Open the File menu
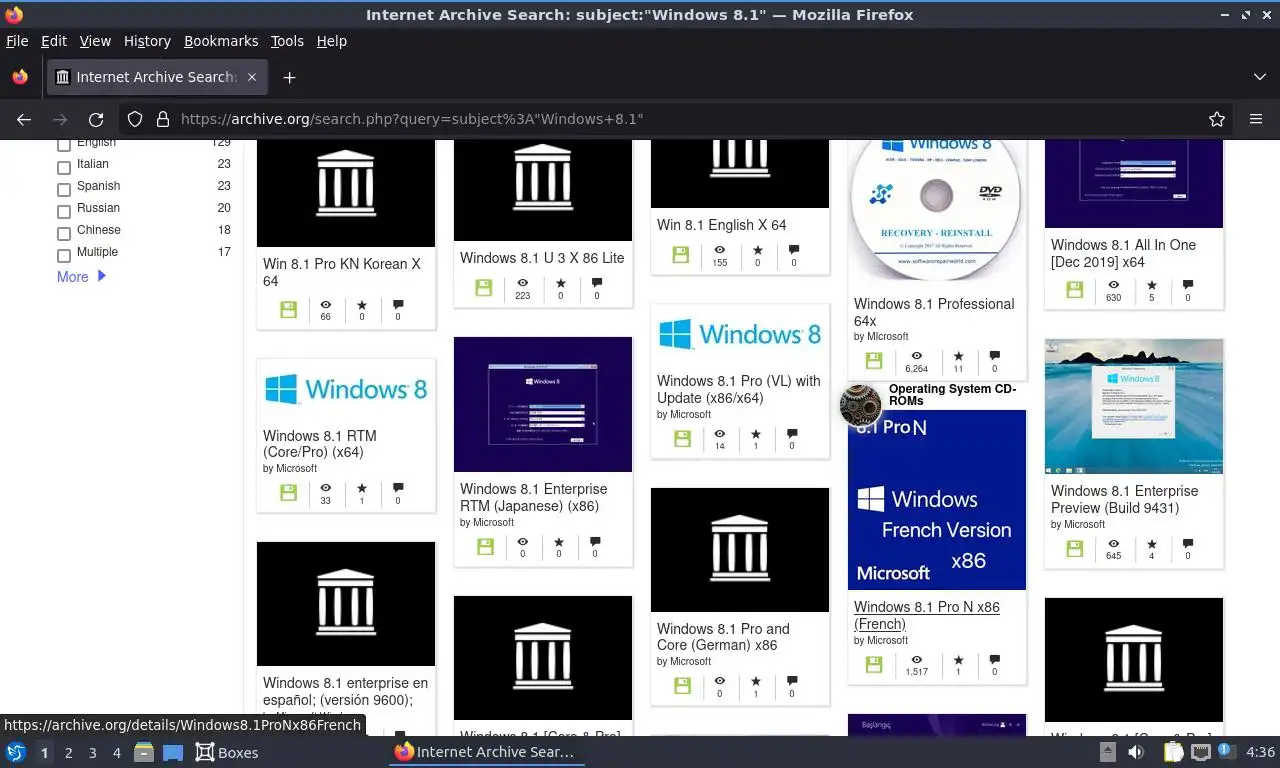Viewport: 1280px width, 768px height. click(x=17, y=41)
